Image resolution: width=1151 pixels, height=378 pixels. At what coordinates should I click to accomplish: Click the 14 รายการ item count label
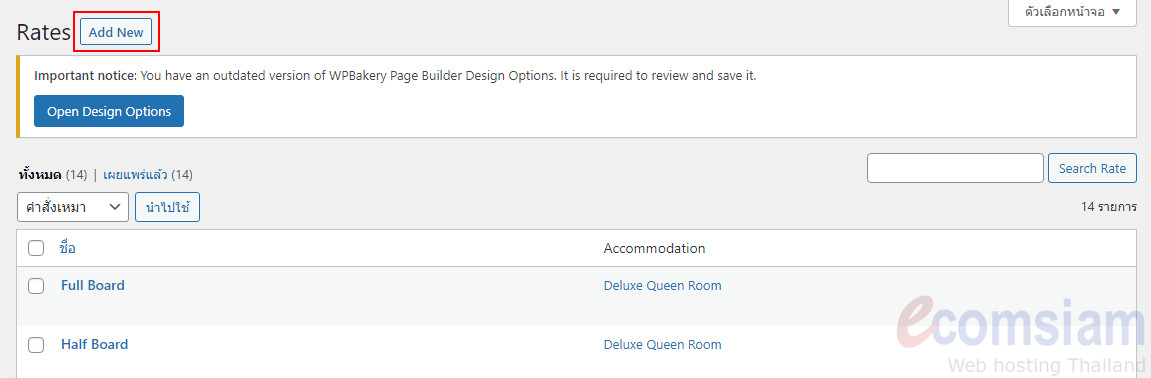(1108, 207)
